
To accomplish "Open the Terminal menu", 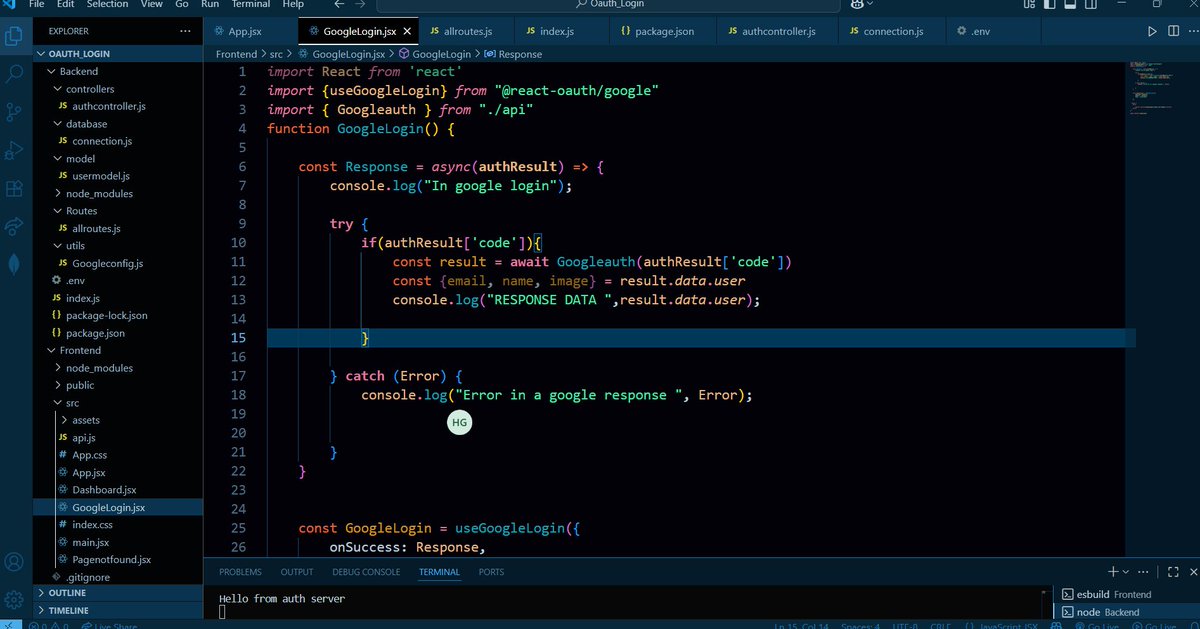I will tap(250, 4).
